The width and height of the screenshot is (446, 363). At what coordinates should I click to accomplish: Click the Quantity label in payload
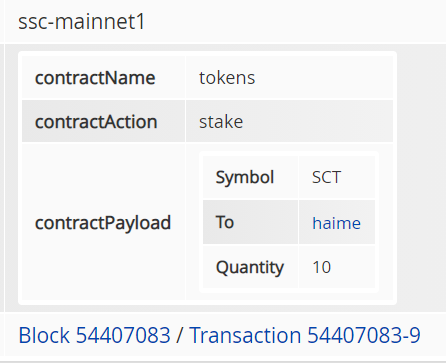(250, 267)
